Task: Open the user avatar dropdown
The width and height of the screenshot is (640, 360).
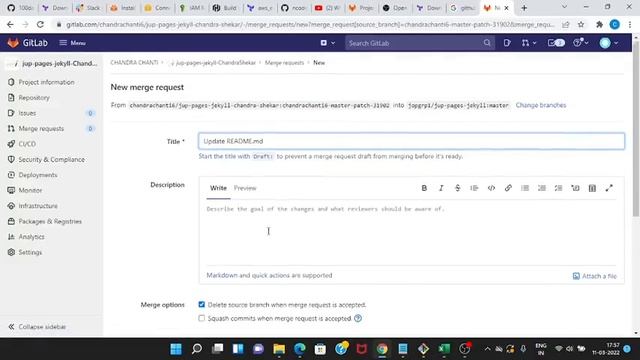Action: 609,43
